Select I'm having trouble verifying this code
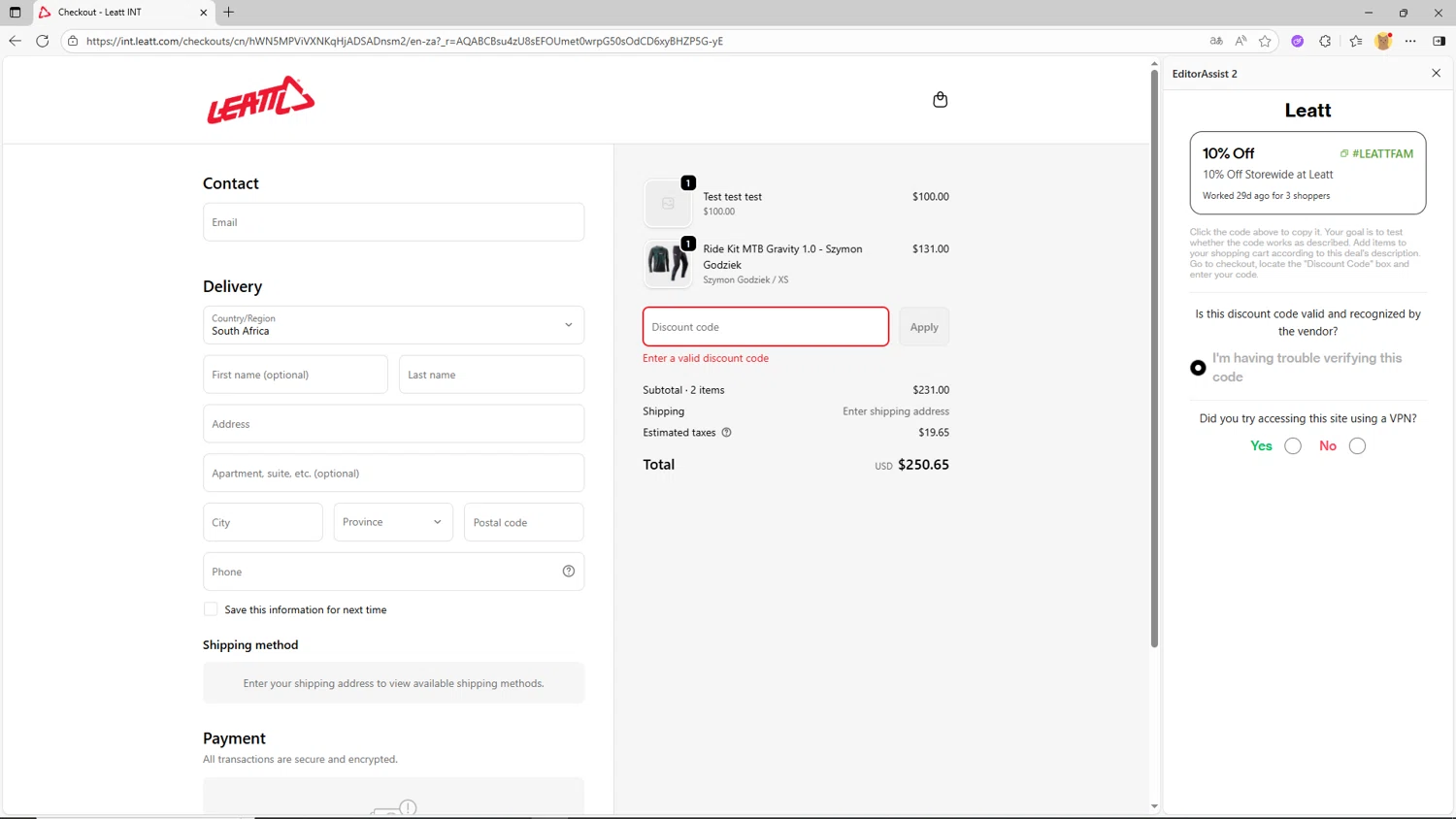This screenshot has height=819, width=1456. pos(1198,368)
